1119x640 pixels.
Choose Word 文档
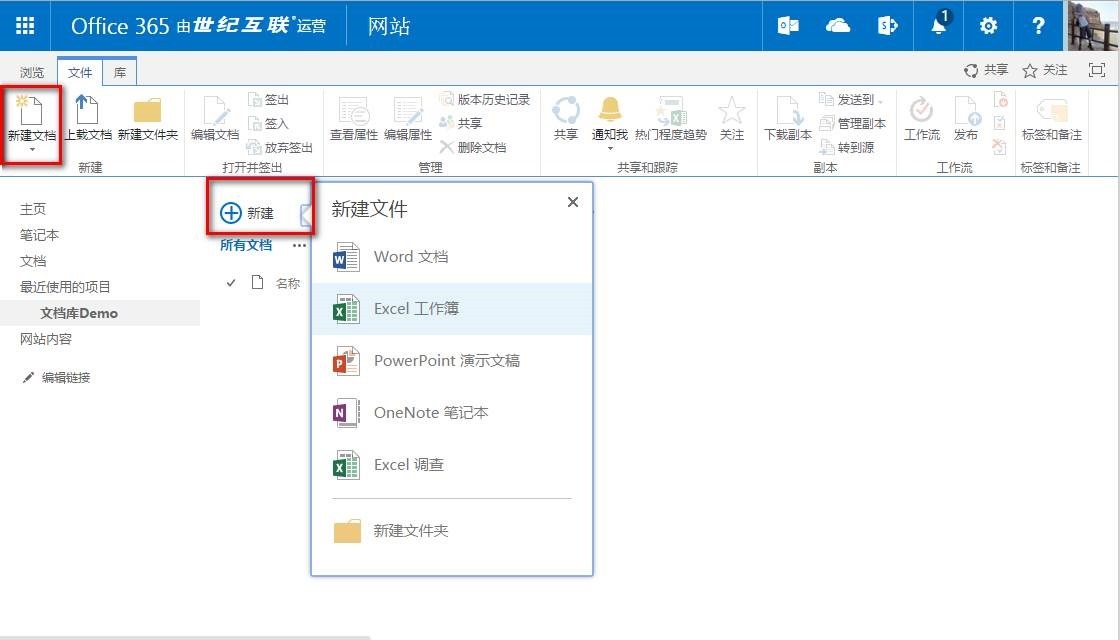point(452,257)
